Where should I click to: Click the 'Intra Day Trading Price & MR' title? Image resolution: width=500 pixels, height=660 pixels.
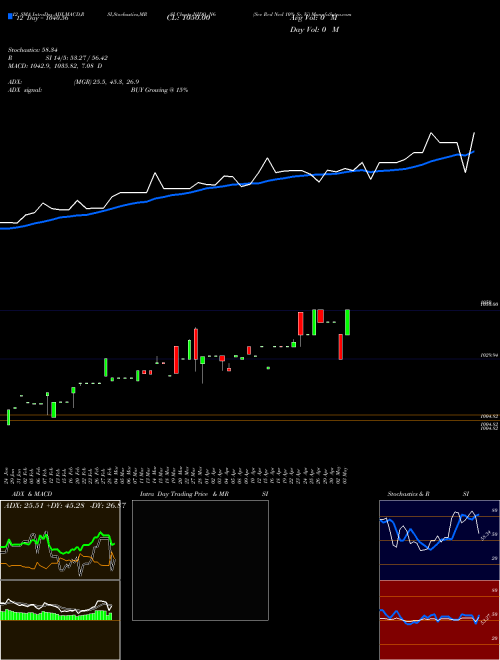(184, 494)
